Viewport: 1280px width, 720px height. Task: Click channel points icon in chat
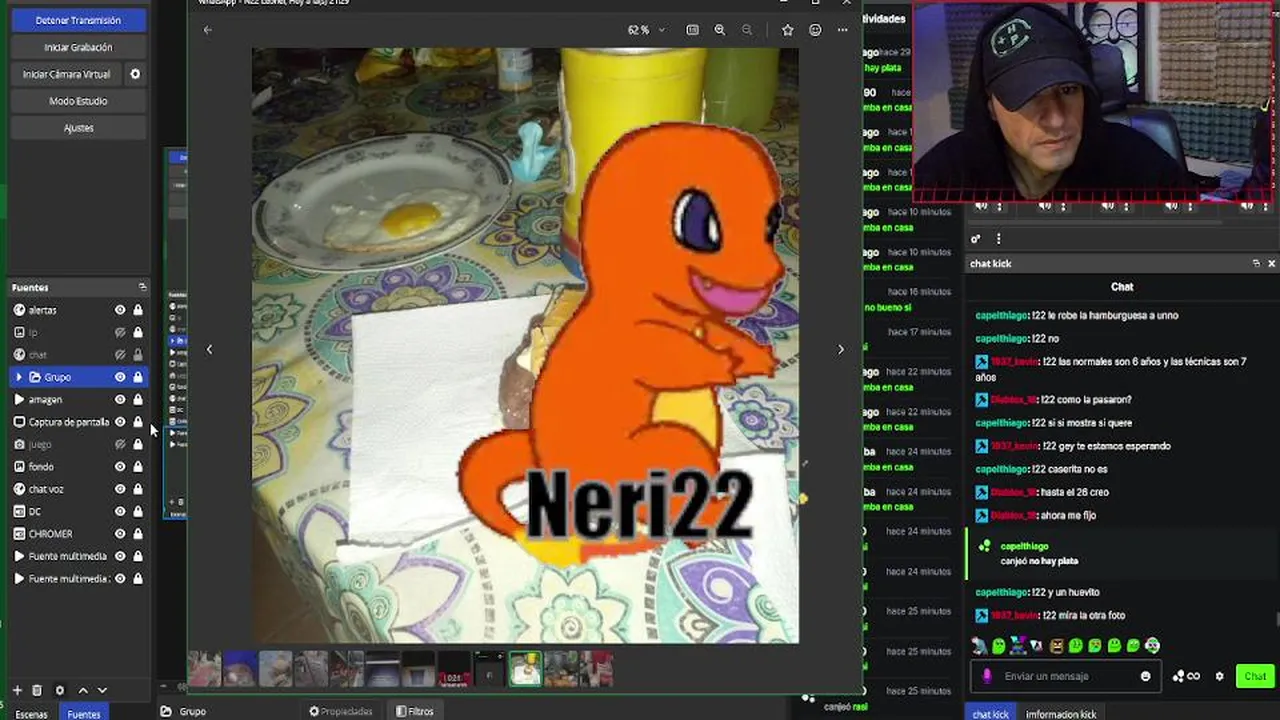1186,676
